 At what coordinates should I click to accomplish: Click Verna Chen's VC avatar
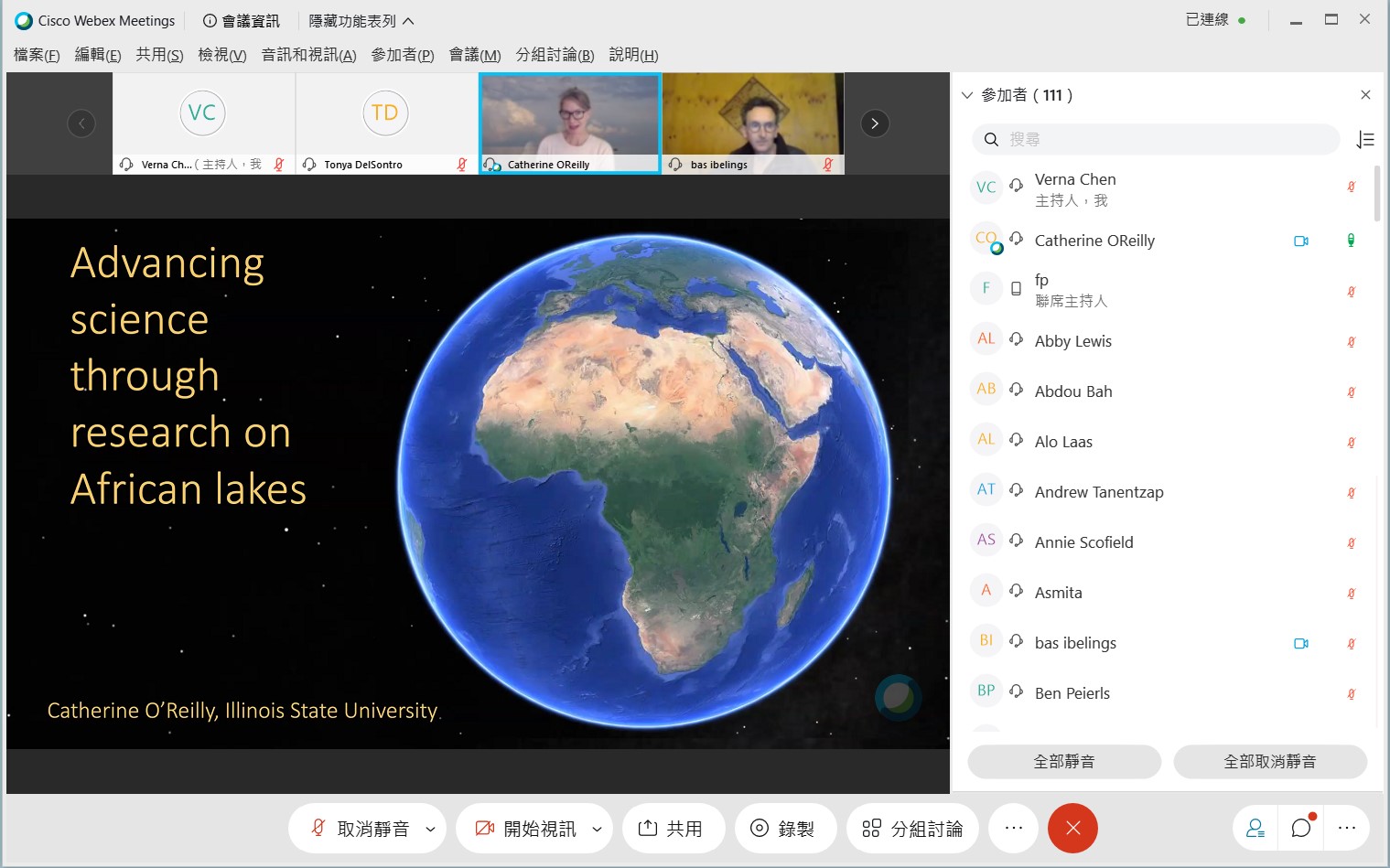pyautogui.click(x=986, y=188)
